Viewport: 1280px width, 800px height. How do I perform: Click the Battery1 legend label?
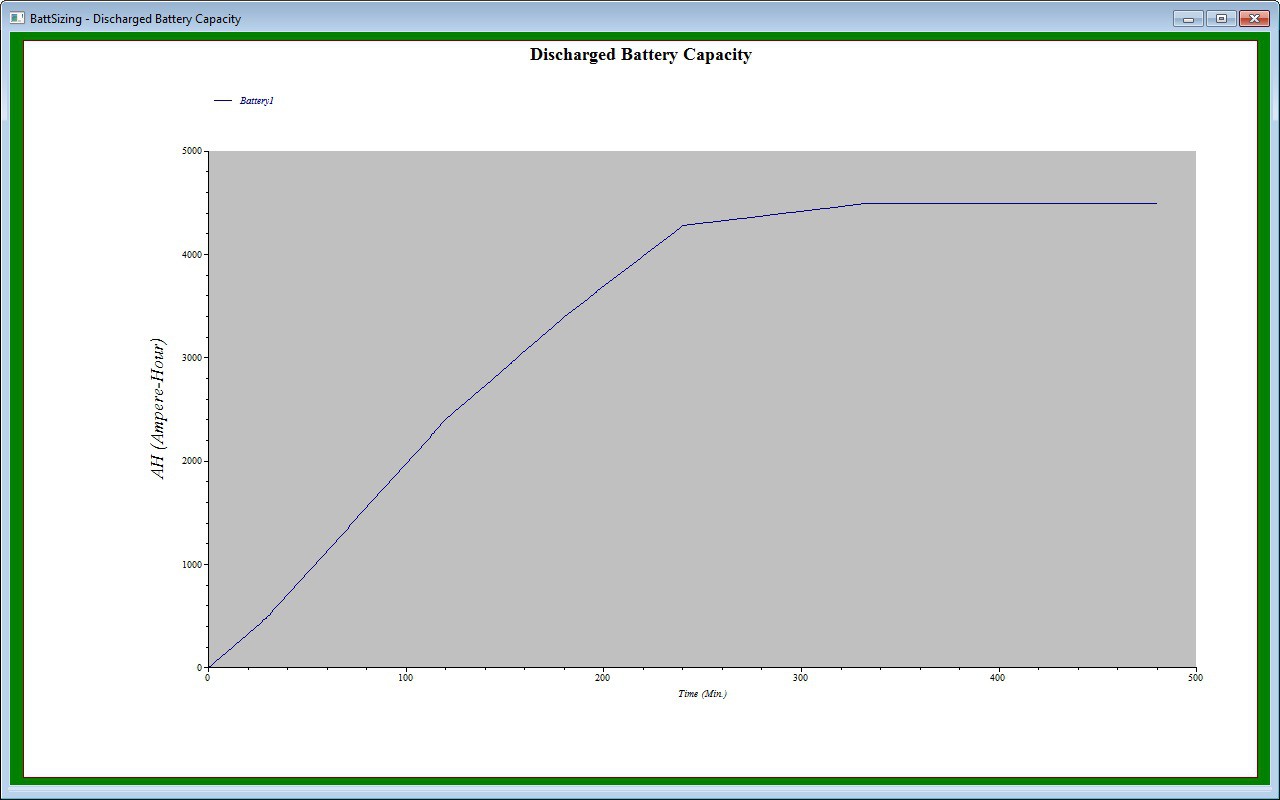(x=257, y=101)
